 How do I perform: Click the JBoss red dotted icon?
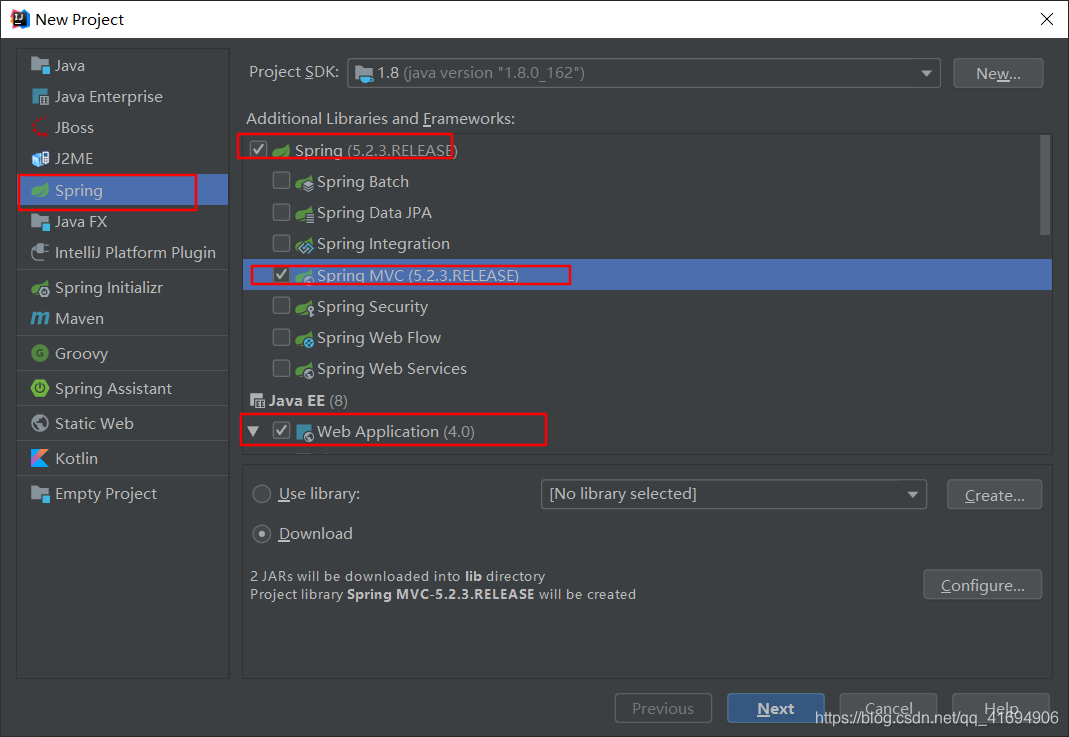(40, 127)
